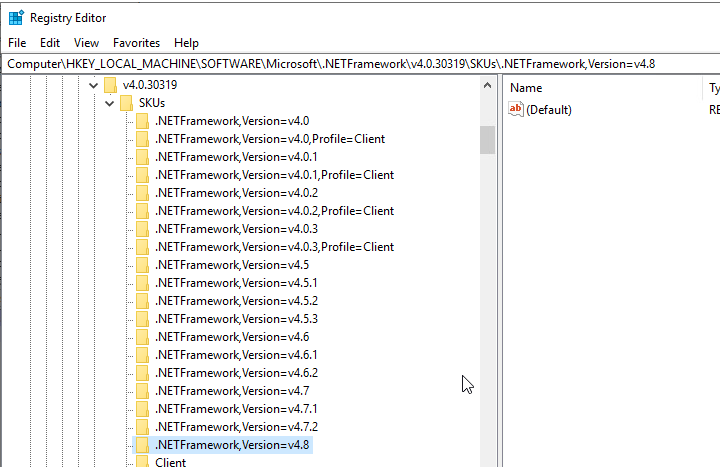
Task: Open the File menu
Action: click(17, 43)
